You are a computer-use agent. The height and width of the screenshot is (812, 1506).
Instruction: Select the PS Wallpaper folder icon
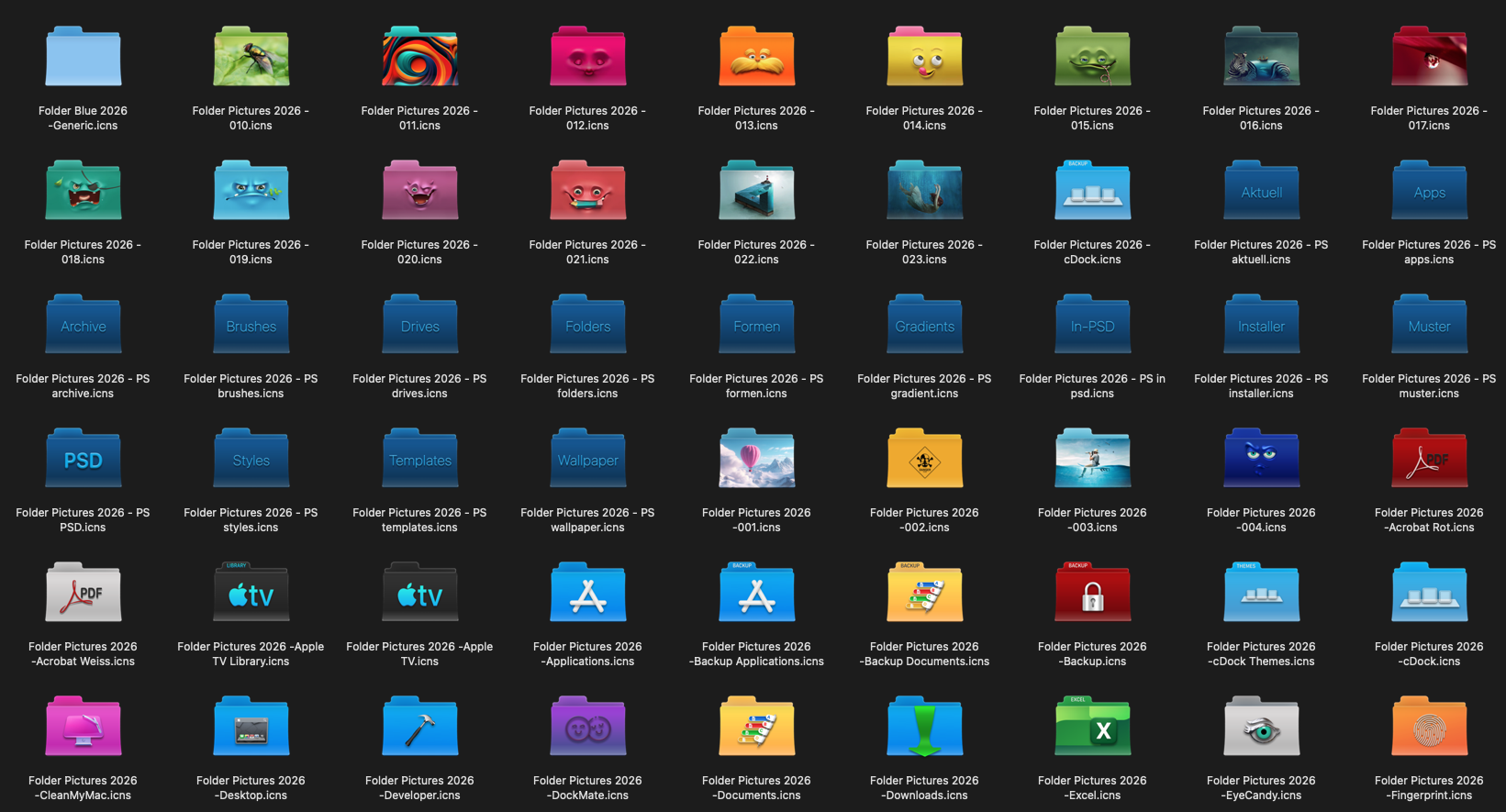pyautogui.click(x=588, y=459)
